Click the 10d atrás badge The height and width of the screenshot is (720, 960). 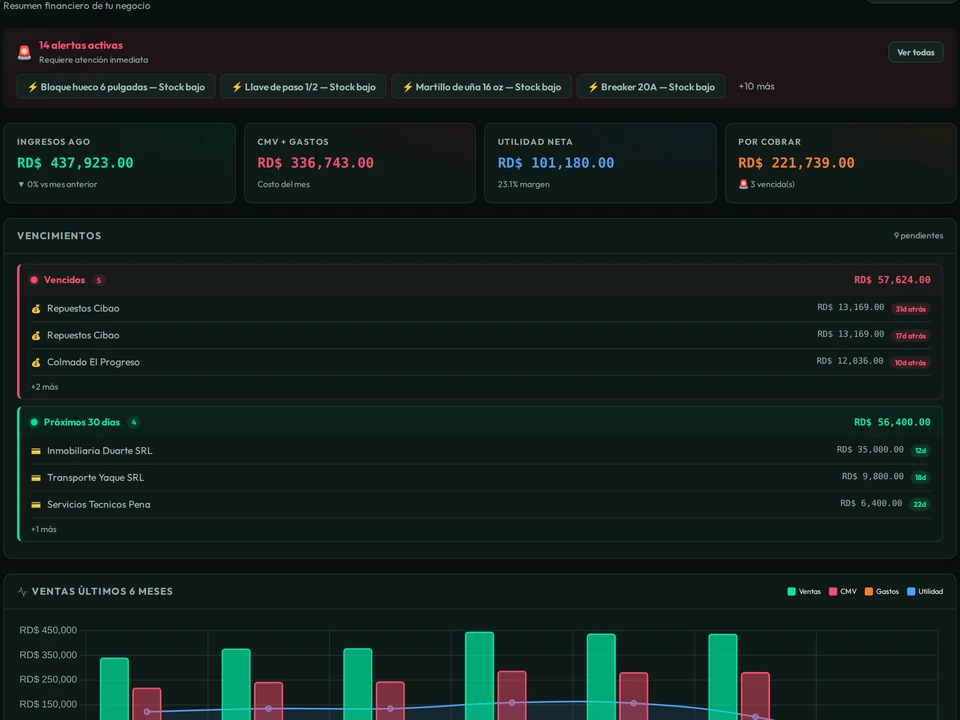(910, 363)
